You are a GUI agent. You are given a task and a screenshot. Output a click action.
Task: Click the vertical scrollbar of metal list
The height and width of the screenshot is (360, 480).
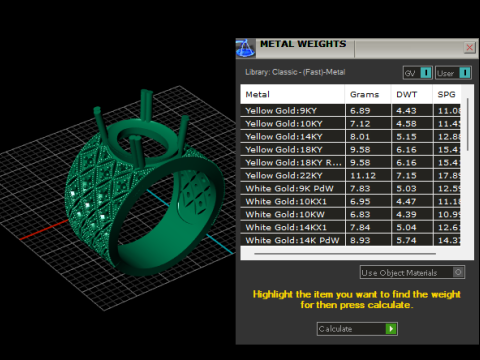coord(468,124)
